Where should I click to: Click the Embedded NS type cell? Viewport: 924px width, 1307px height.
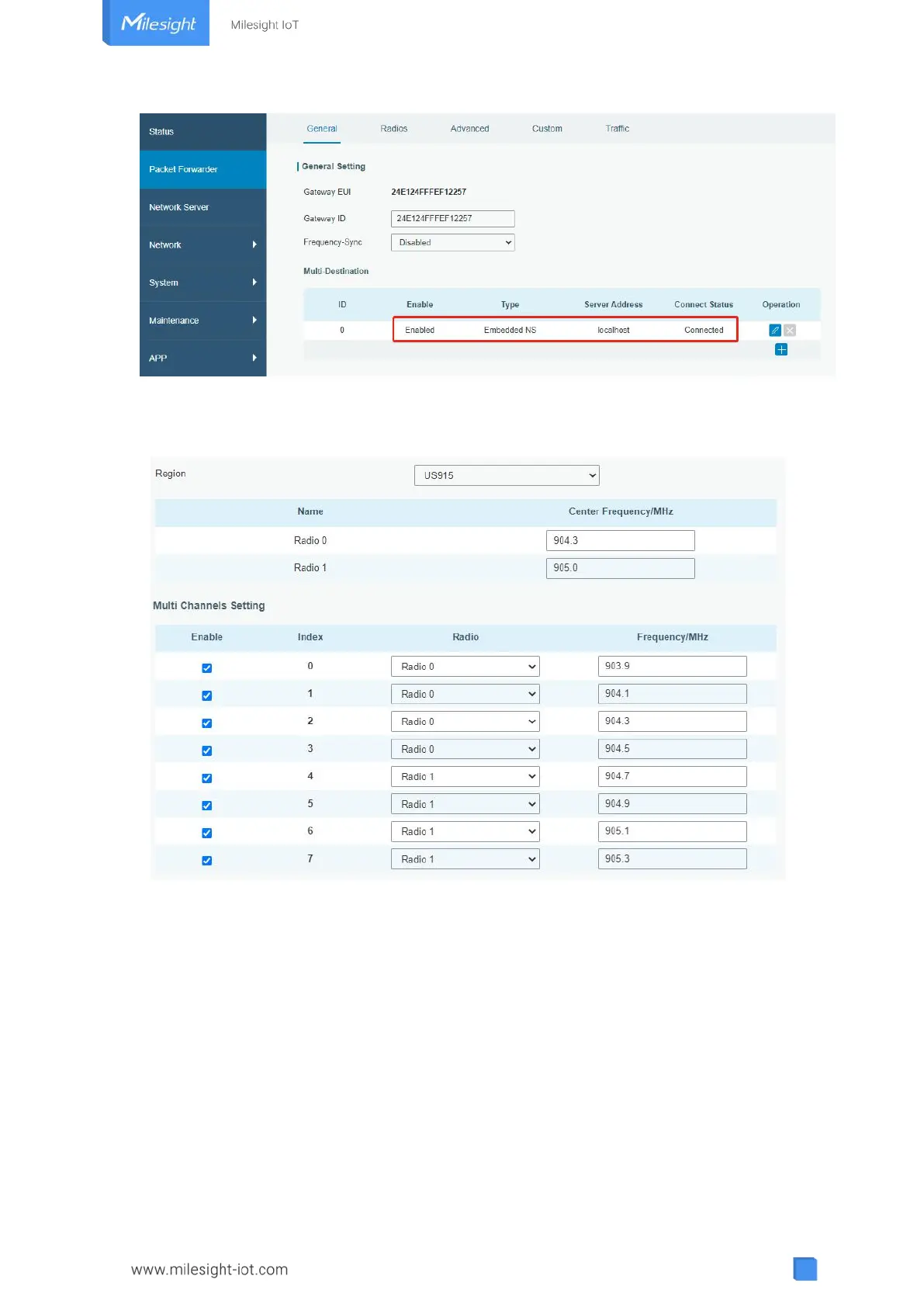[510, 330]
